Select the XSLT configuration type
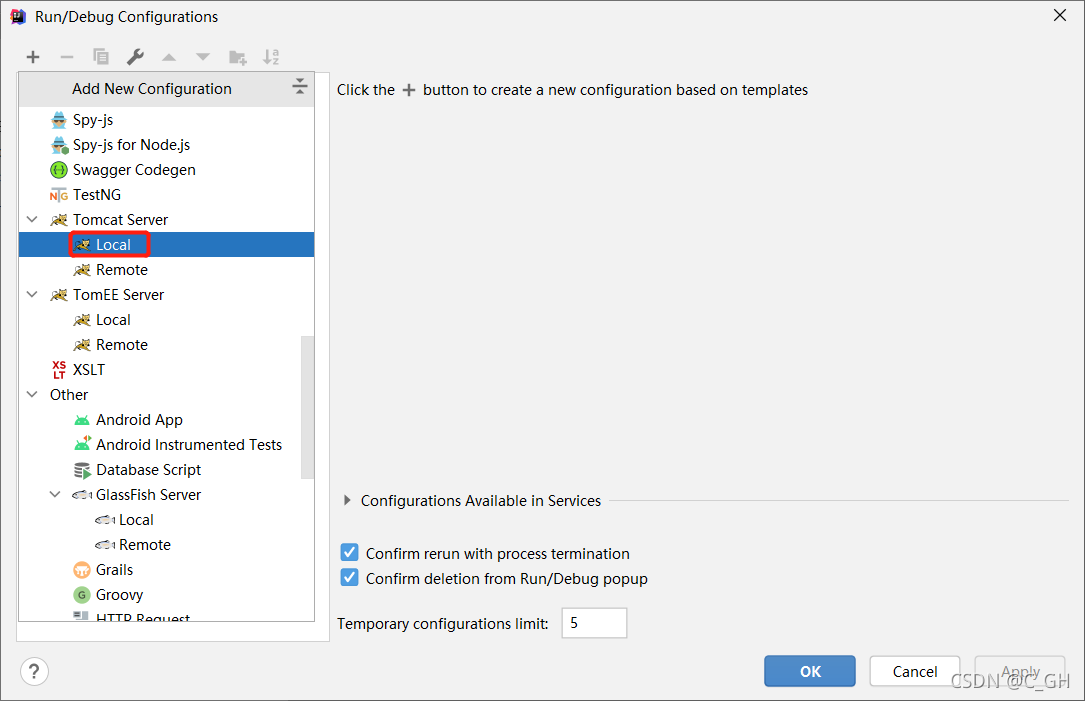Viewport: 1085px width, 701px height. coord(166,370)
